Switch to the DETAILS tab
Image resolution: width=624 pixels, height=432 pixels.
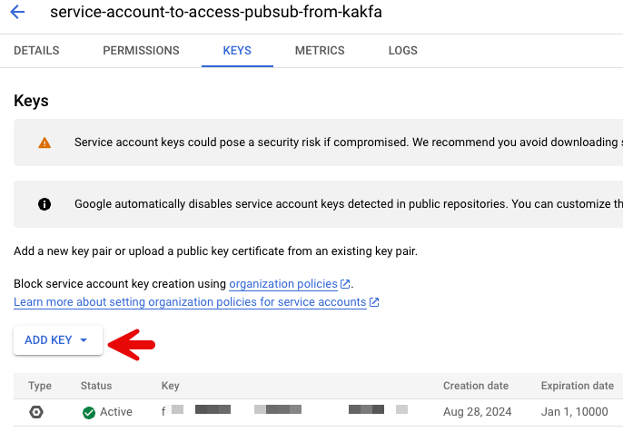click(x=37, y=51)
